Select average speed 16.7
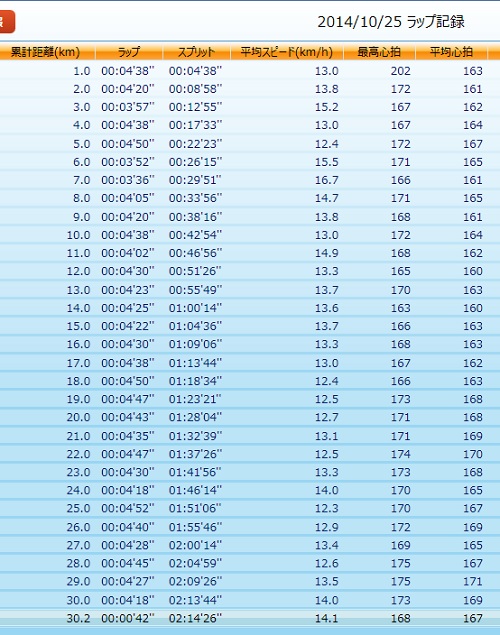This screenshot has height=635, width=500. click(327, 180)
